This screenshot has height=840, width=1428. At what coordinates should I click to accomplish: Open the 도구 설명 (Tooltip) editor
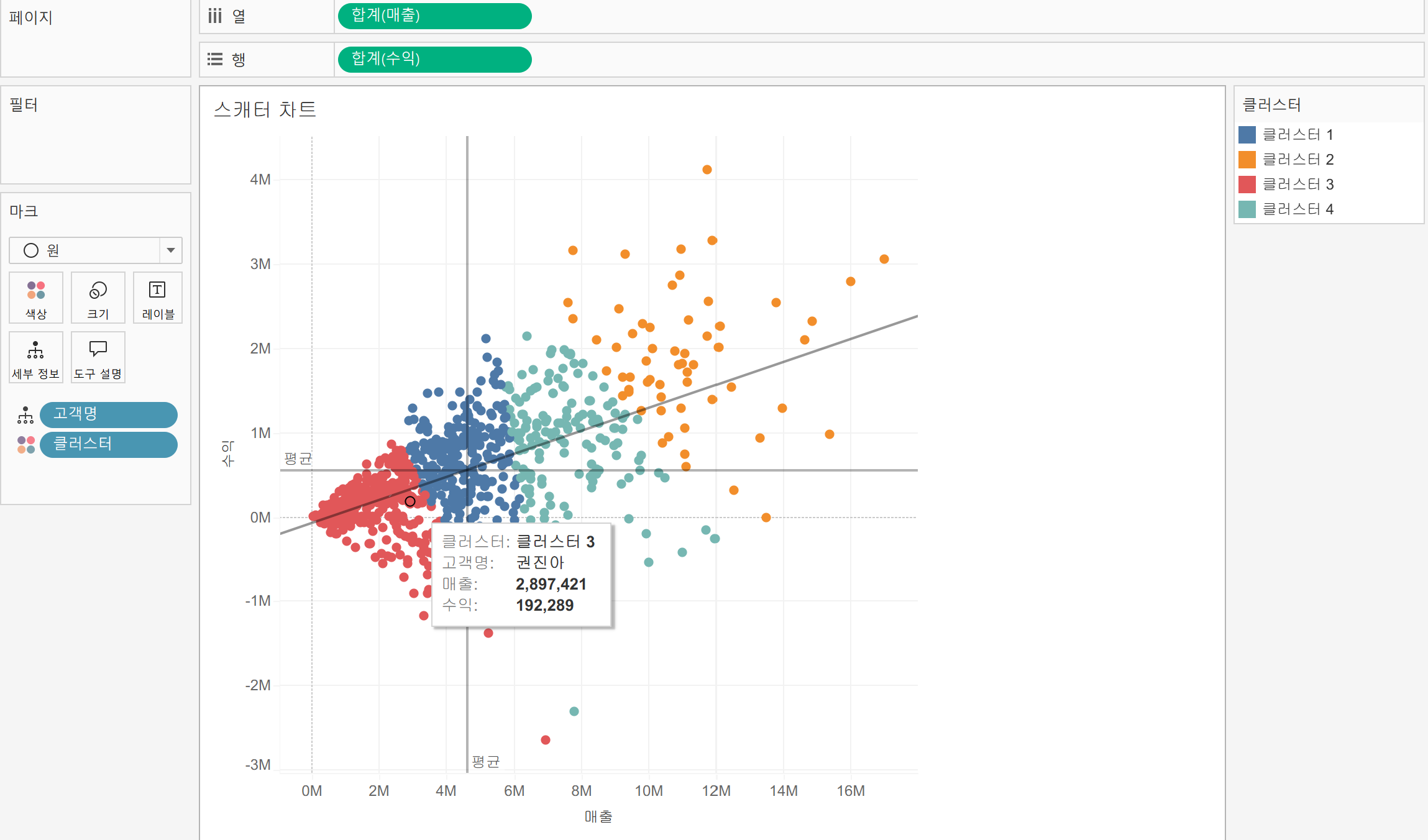pos(98,357)
